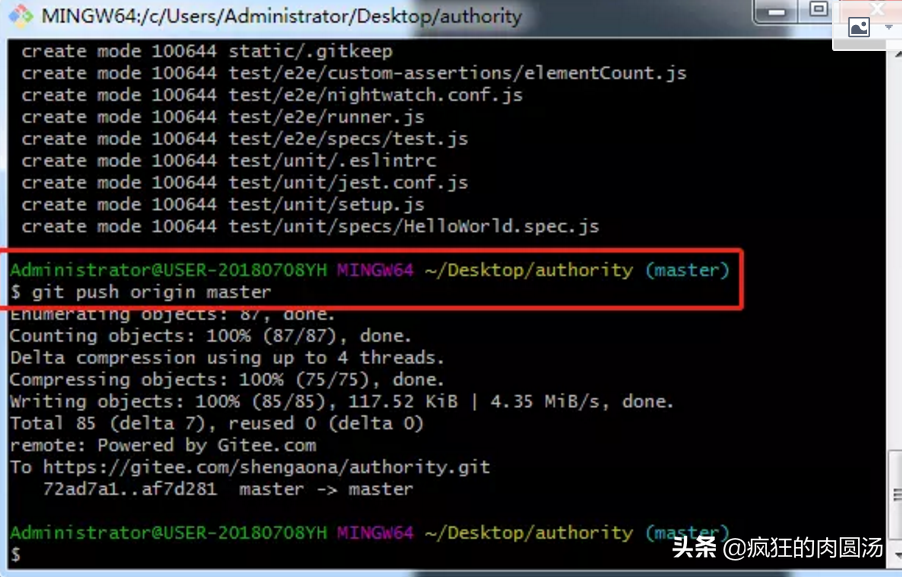Screen dimensions: 902x577
Task: Click the test/e2e/runner.js line
Action: 223,117
